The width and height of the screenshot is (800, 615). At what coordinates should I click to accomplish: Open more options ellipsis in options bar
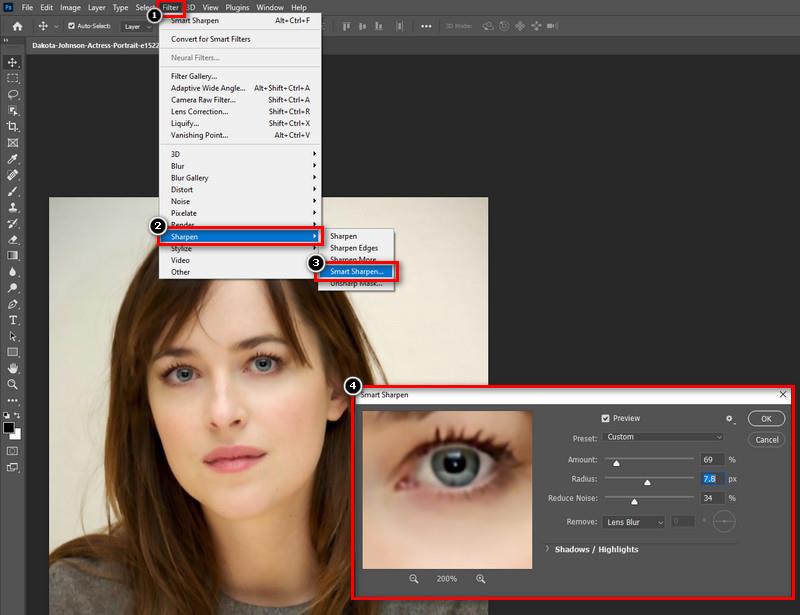426,26
